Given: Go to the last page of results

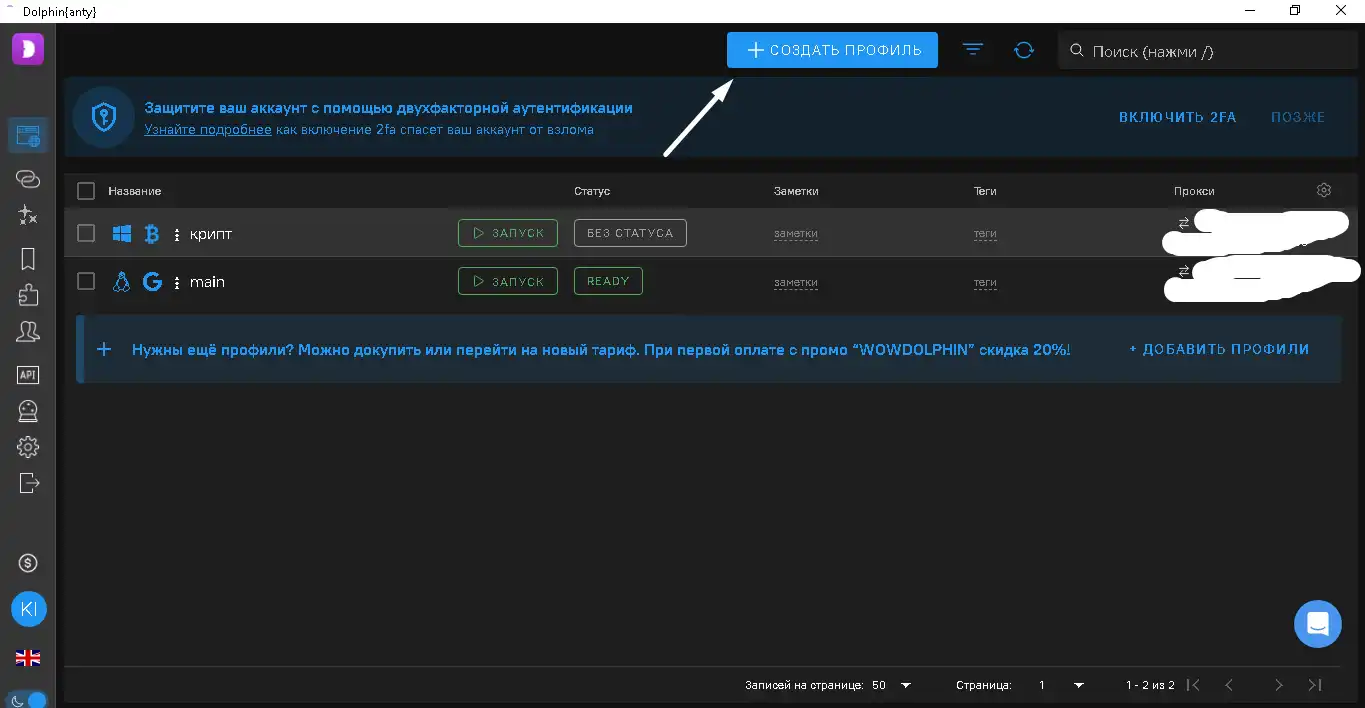Looking at the screenshot, I should (1315, 685).
